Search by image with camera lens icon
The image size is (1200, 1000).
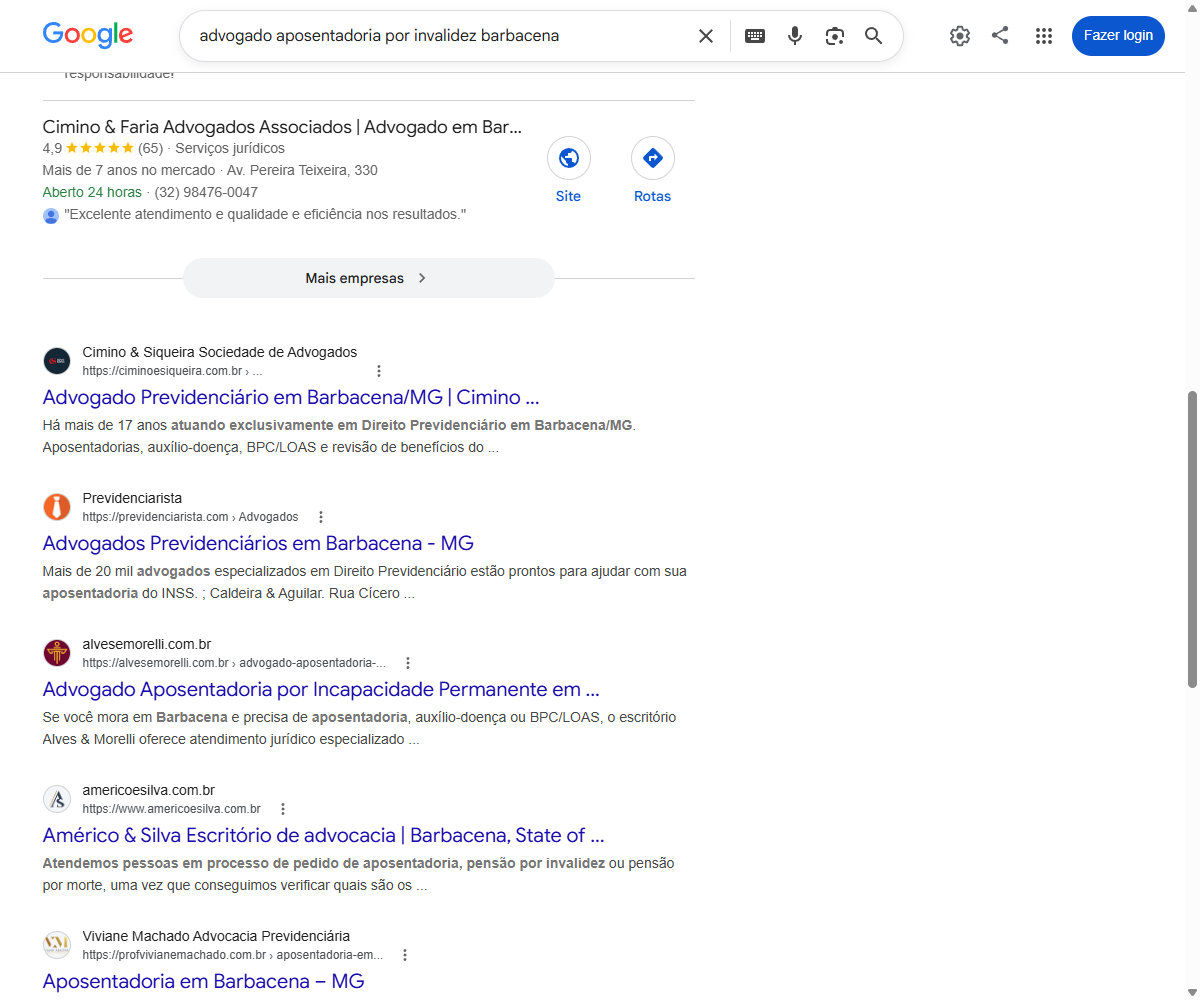point(835,36)
